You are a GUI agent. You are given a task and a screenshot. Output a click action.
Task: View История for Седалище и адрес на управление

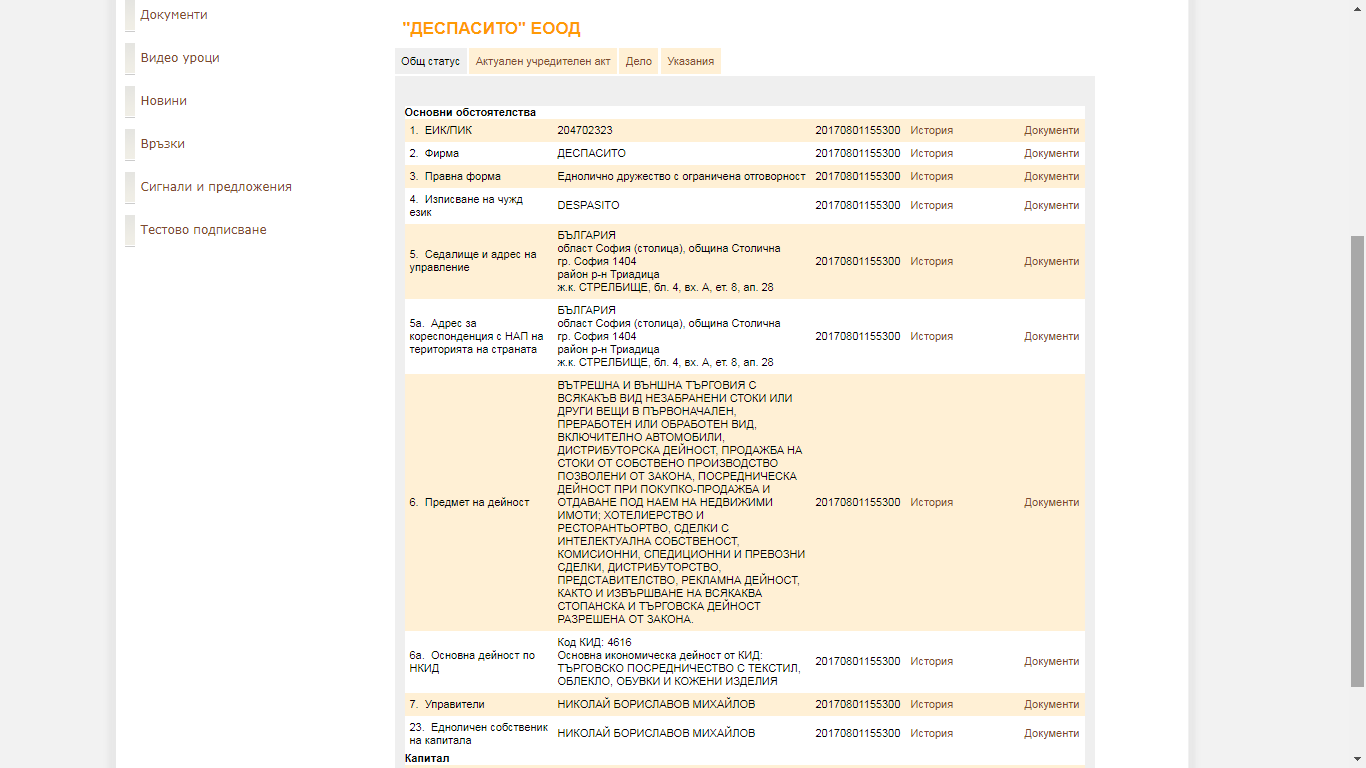point(931,261)
